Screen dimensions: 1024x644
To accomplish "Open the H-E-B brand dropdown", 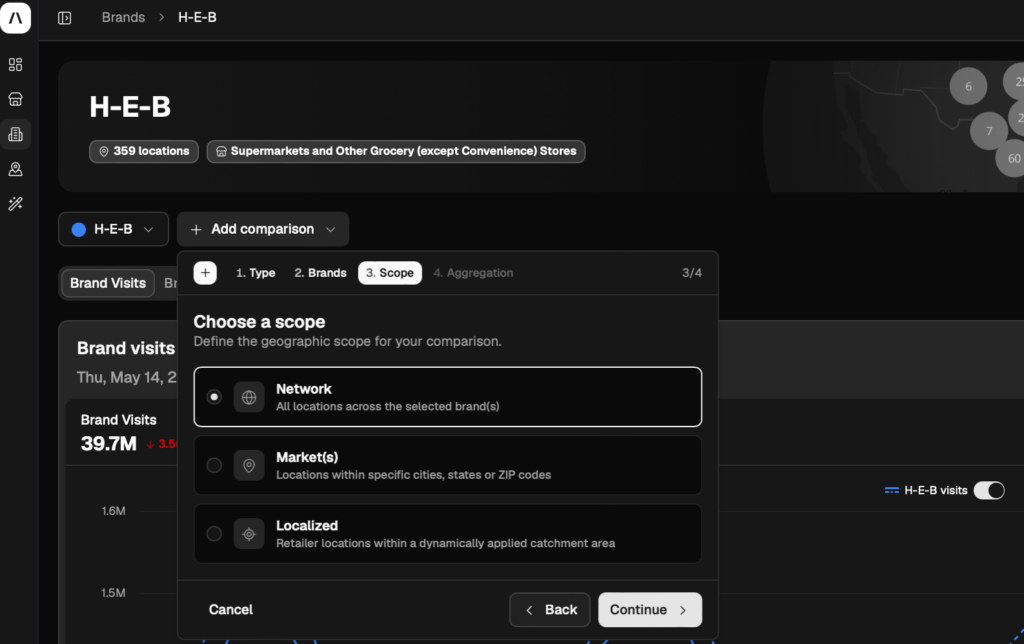I will (x=114, y=229).
